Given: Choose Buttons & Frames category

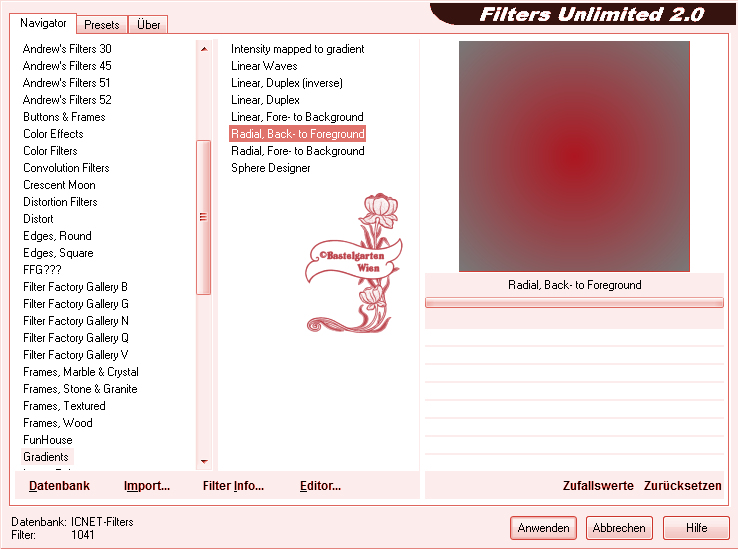Looking at the screenshot, I should tap(64, 117).
